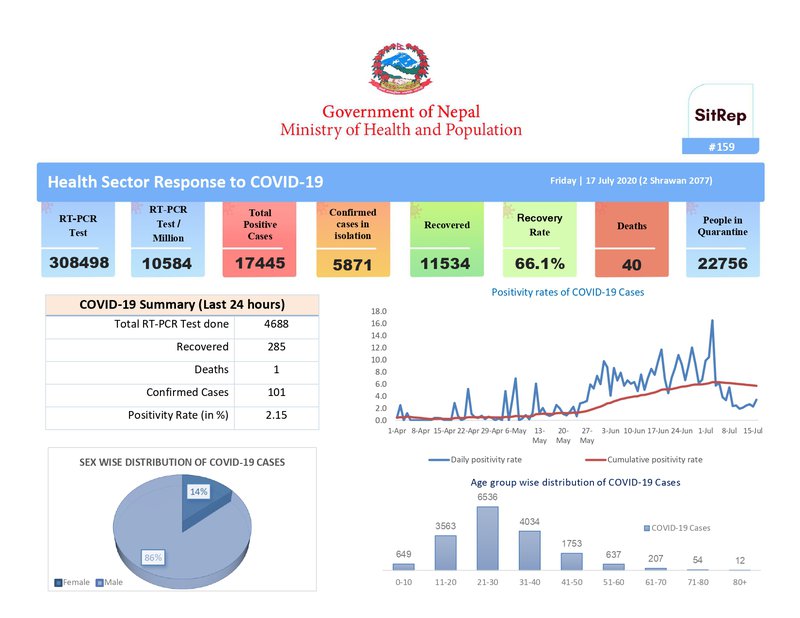The height and width of the screenshot is (618, 800).
Task: Click the Positivity Rate (in %) row label
Action: click(x=178, y=415)
